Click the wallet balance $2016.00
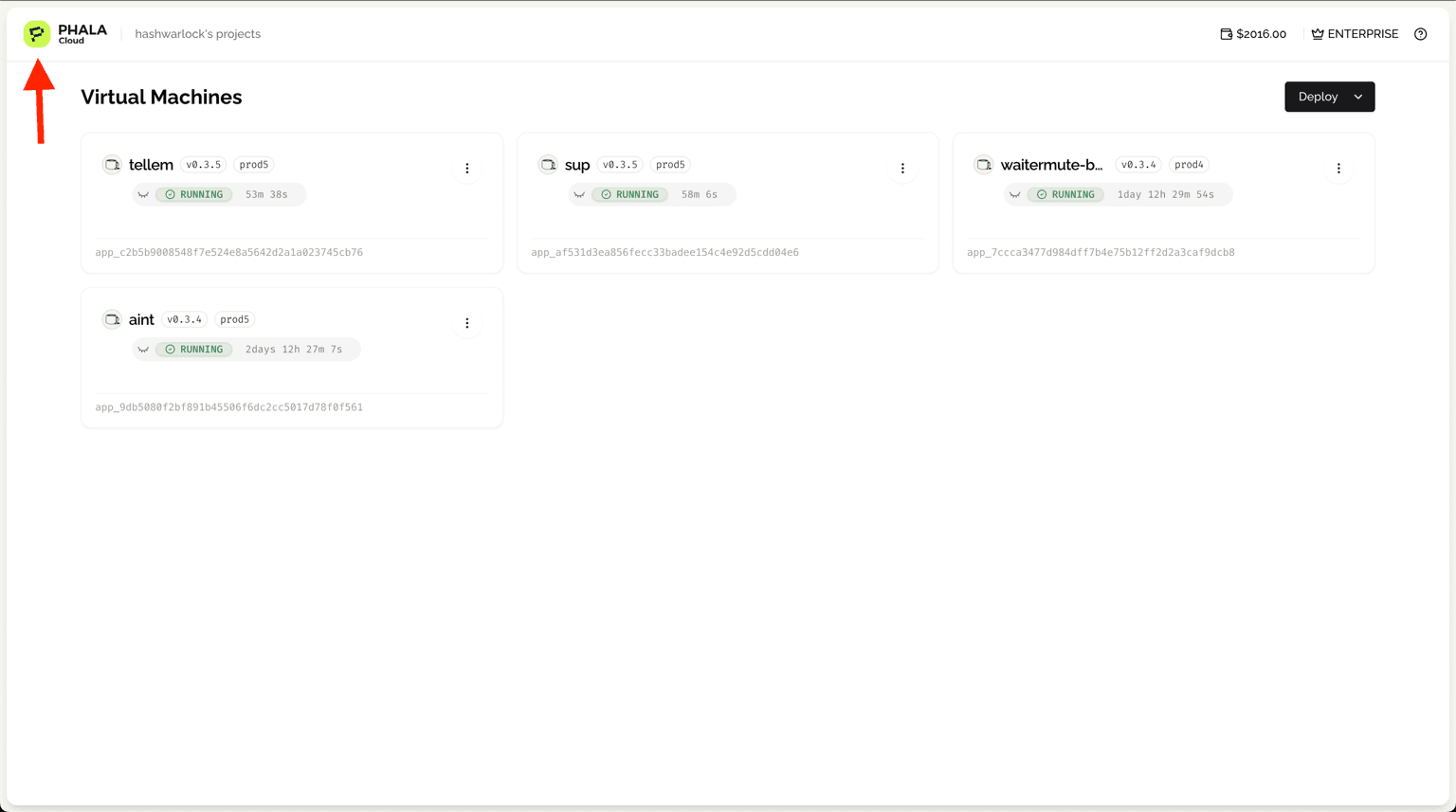 [x=1253, y=34]
